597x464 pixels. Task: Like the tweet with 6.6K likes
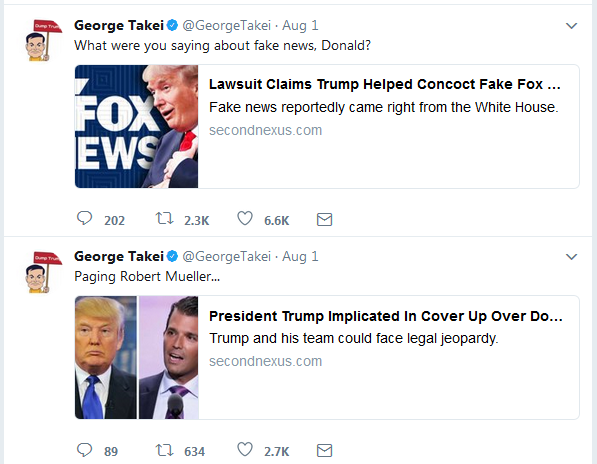245,218
